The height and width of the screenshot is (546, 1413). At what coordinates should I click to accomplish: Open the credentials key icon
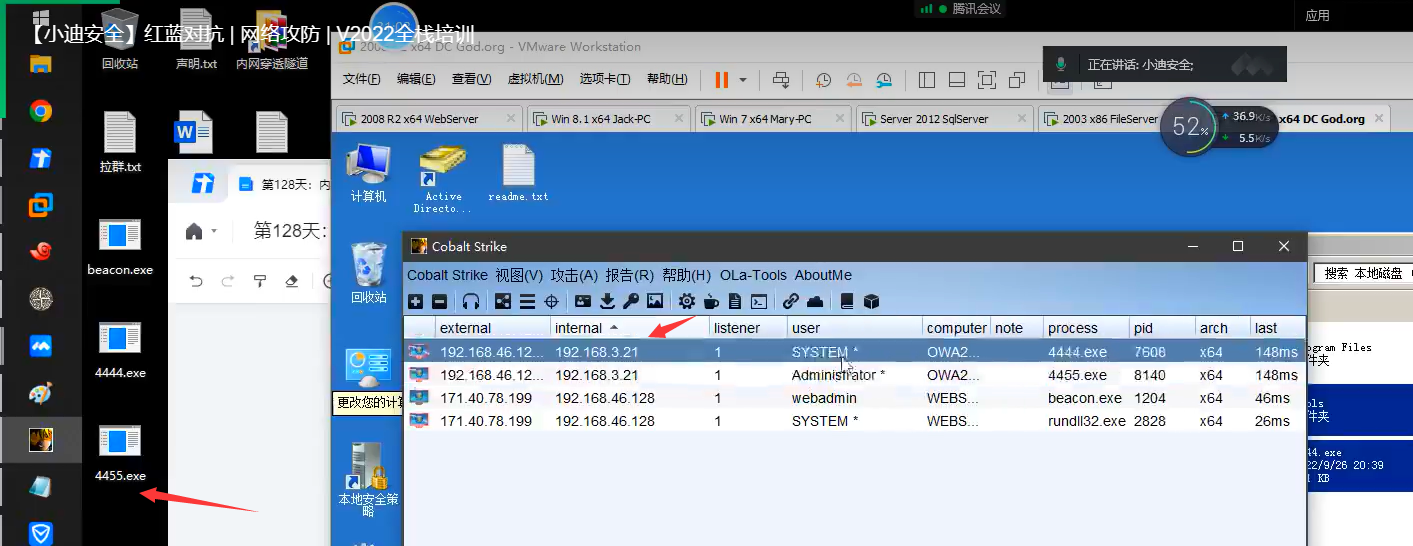point(630,301)
